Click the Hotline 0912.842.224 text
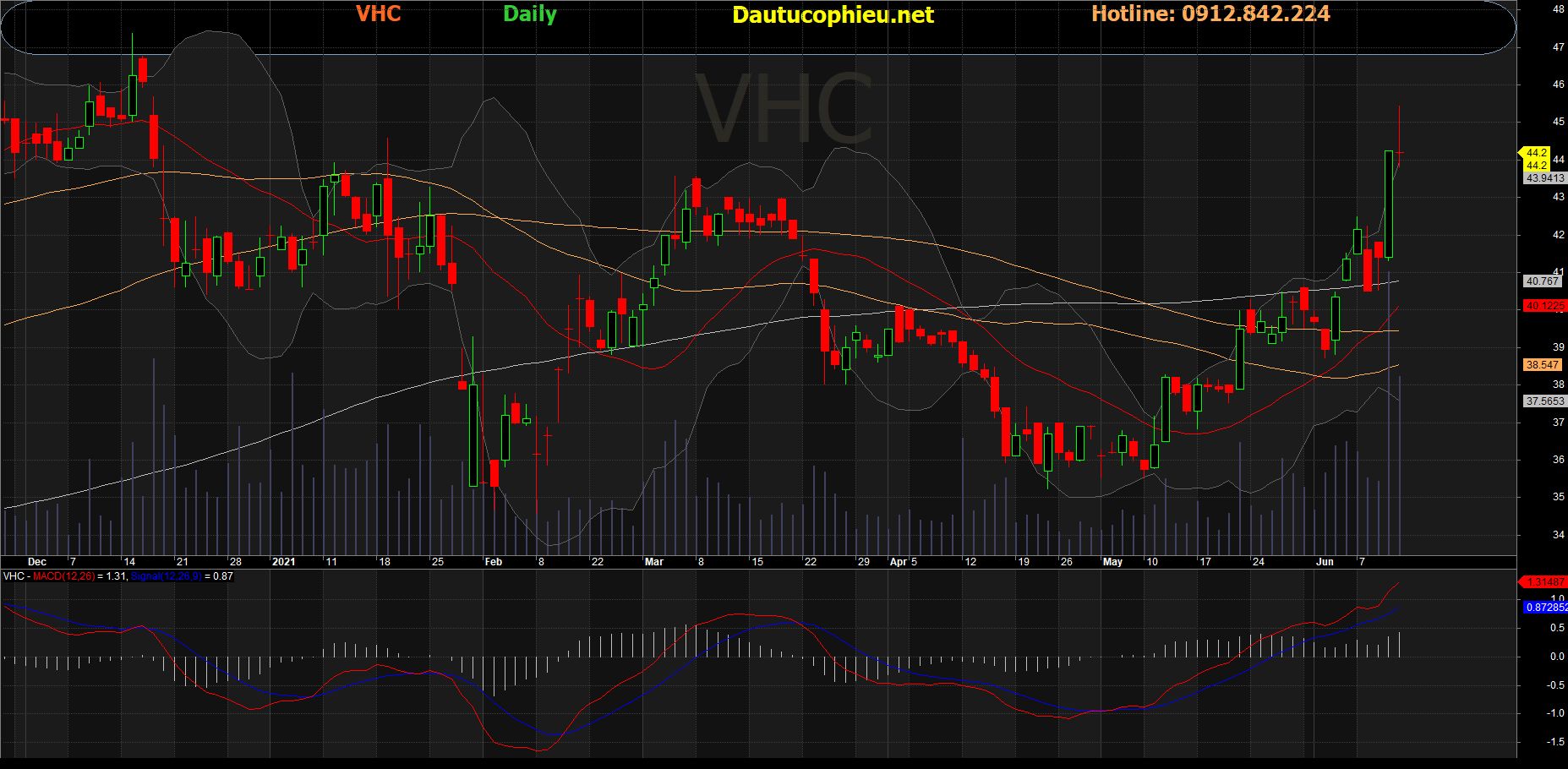1568x769 pixels. point(1210,14)
